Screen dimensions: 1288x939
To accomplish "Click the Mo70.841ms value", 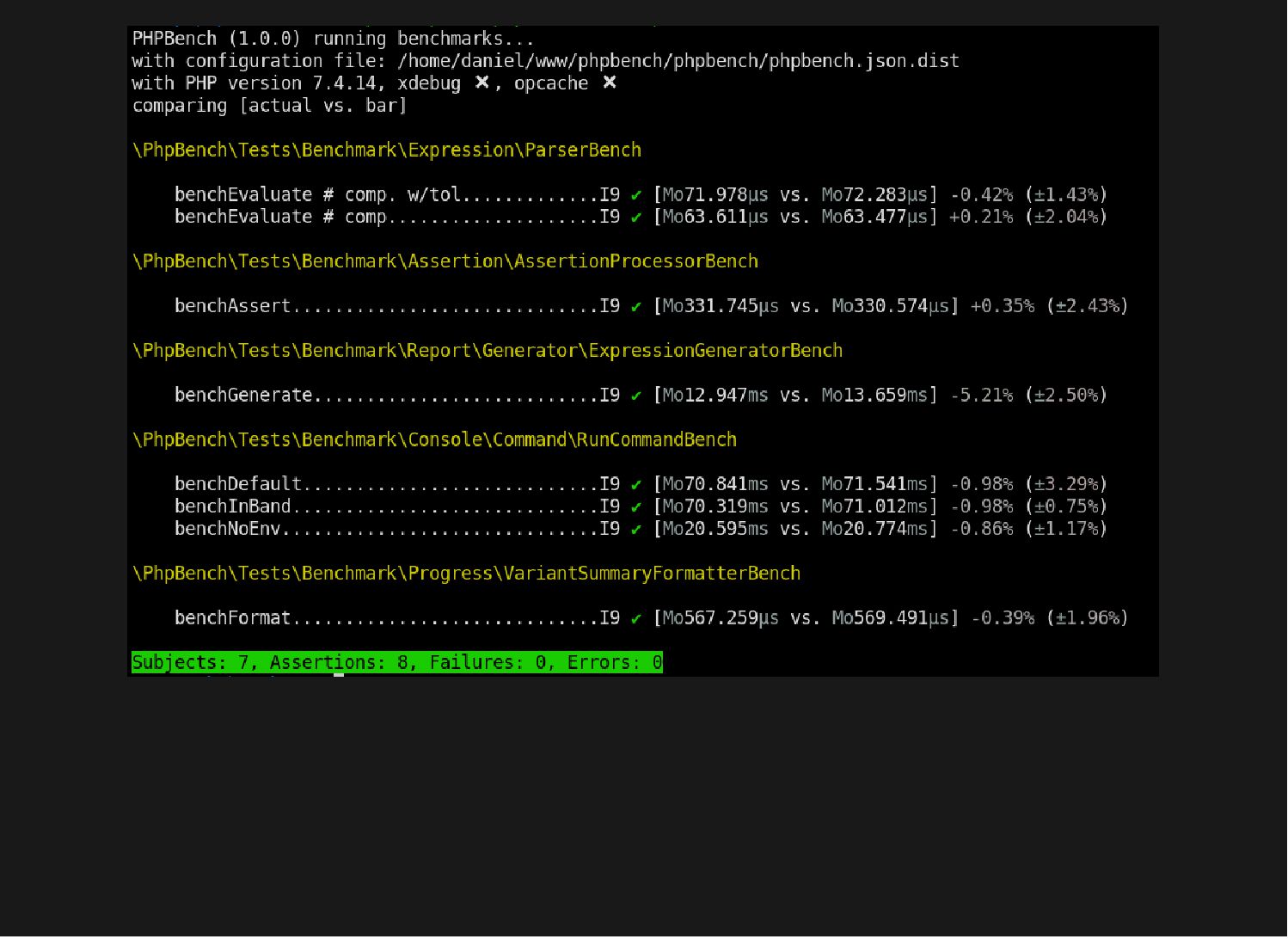I will 715,484.
